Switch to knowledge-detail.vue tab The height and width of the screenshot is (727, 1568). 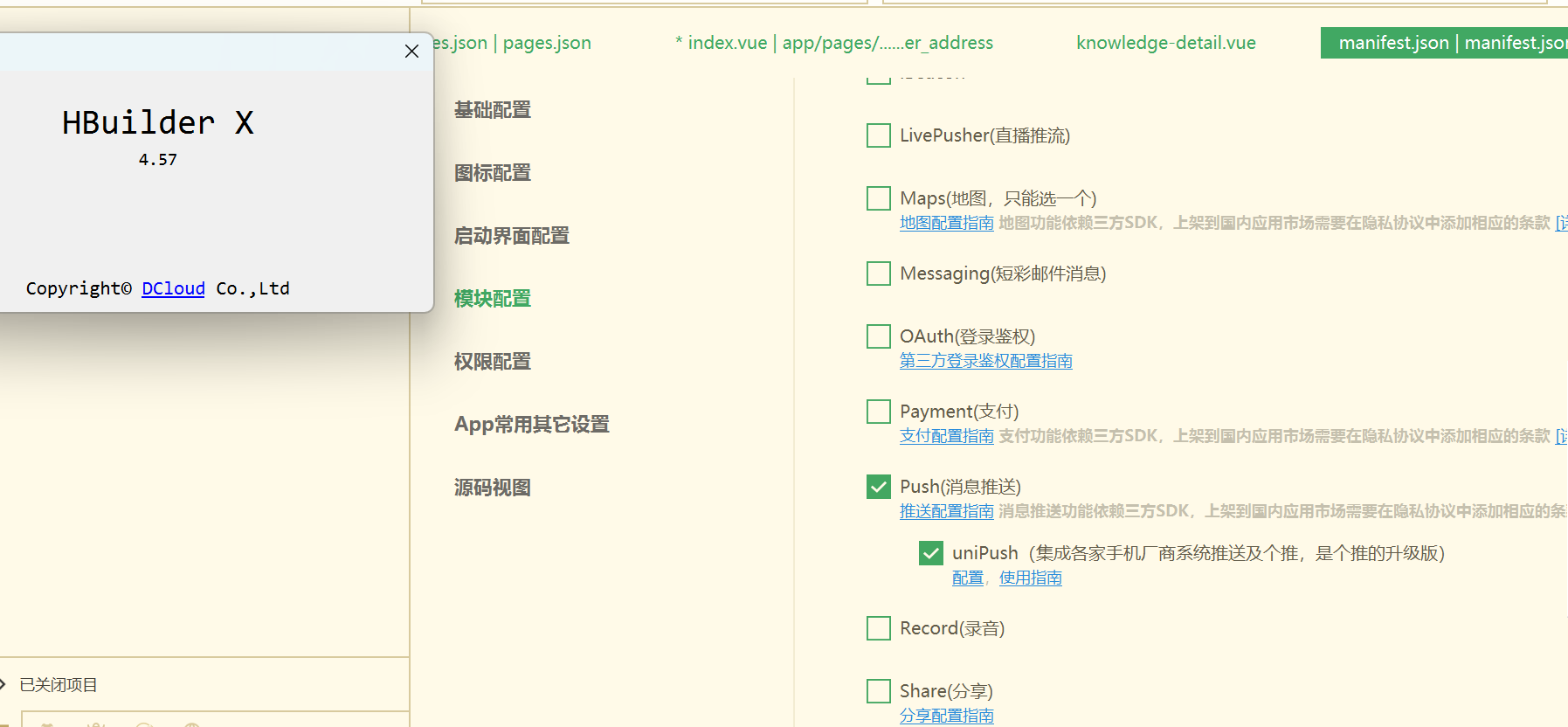[1165, 43]
